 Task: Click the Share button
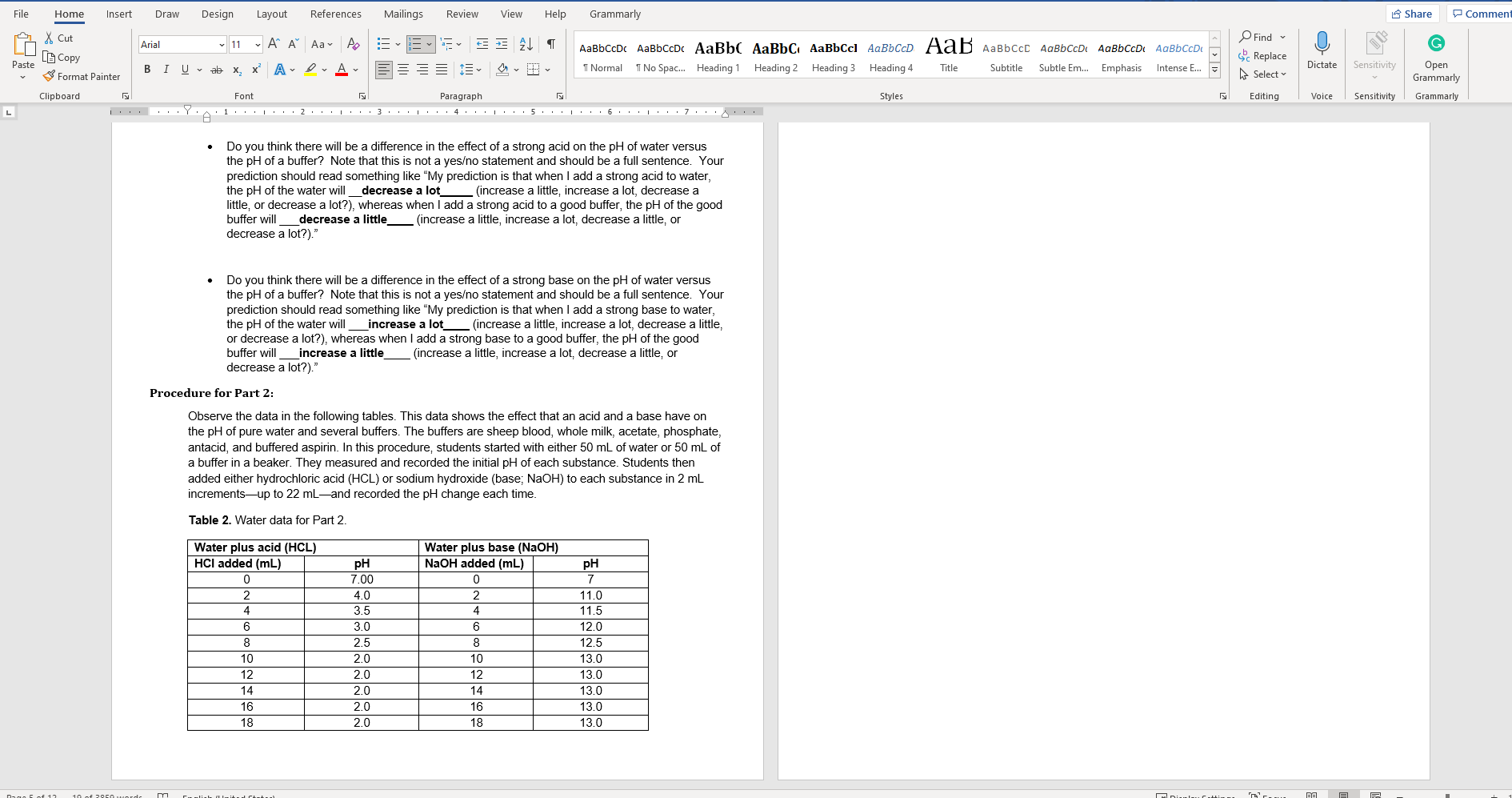click(x=1413, y=13)
